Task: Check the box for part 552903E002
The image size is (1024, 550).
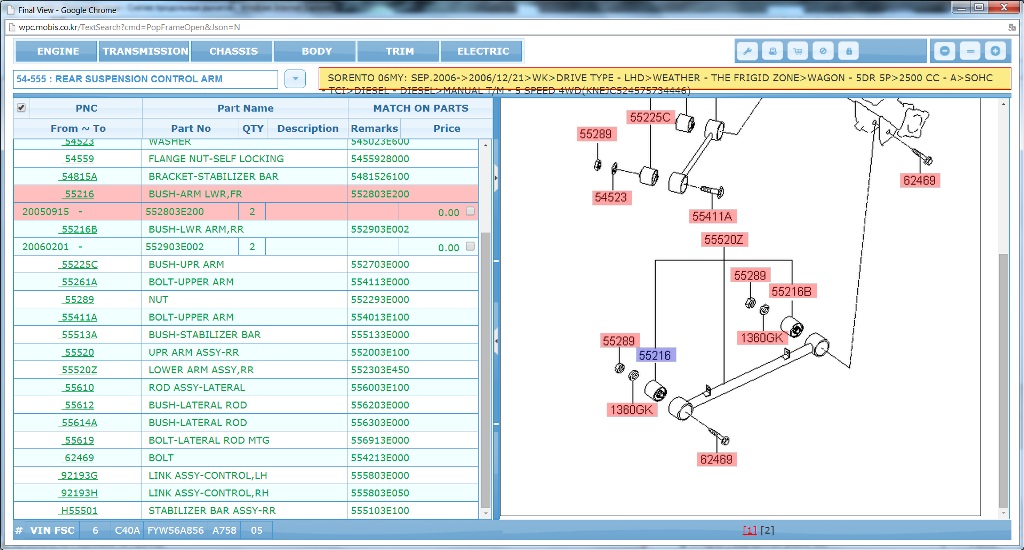Action: [470, 247]
